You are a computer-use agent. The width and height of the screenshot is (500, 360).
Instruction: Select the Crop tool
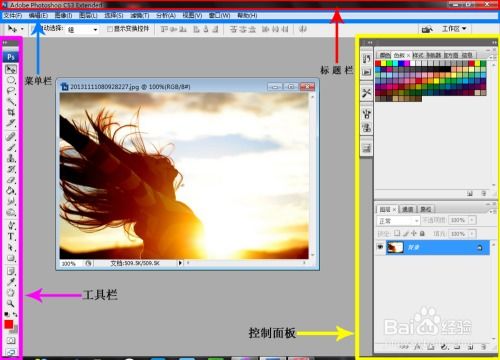11,112
